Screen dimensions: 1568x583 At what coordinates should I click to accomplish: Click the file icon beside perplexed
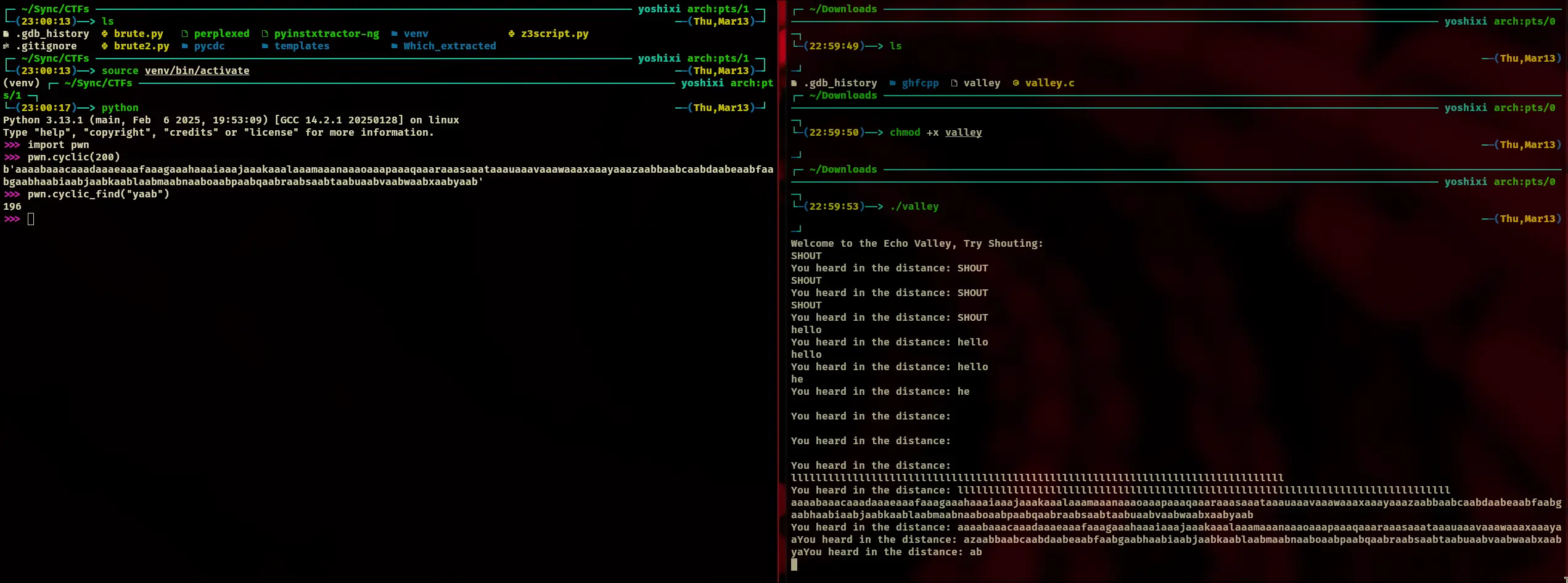pos(185,34)
